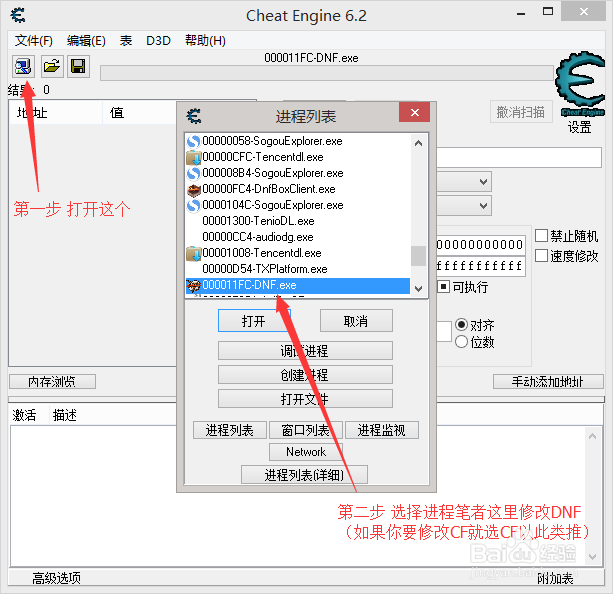Open the 文件(F) menu
613x594 pixels.
click(34, 41)
